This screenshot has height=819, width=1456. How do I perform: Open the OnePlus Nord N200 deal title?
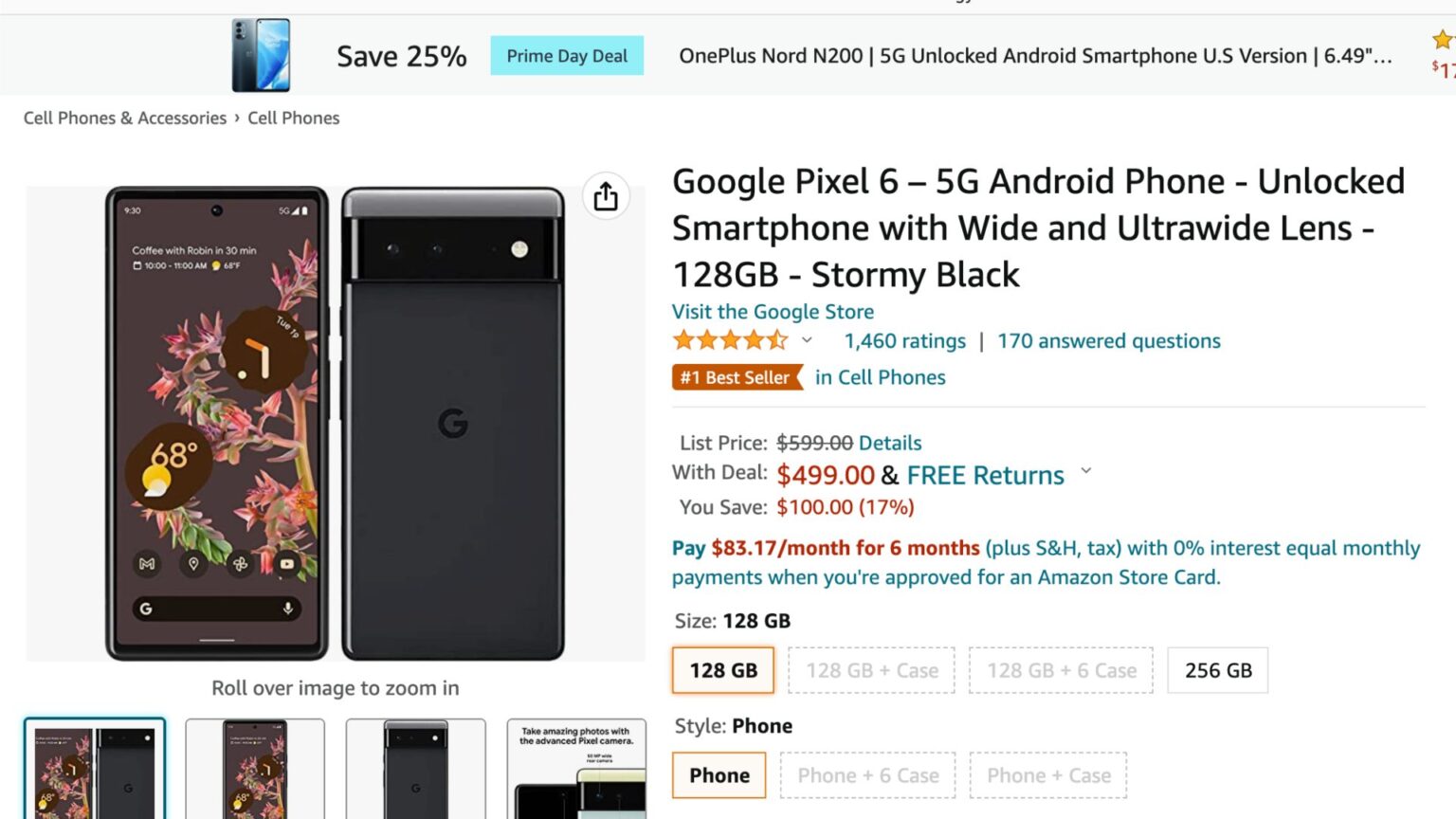(1035, 56)
